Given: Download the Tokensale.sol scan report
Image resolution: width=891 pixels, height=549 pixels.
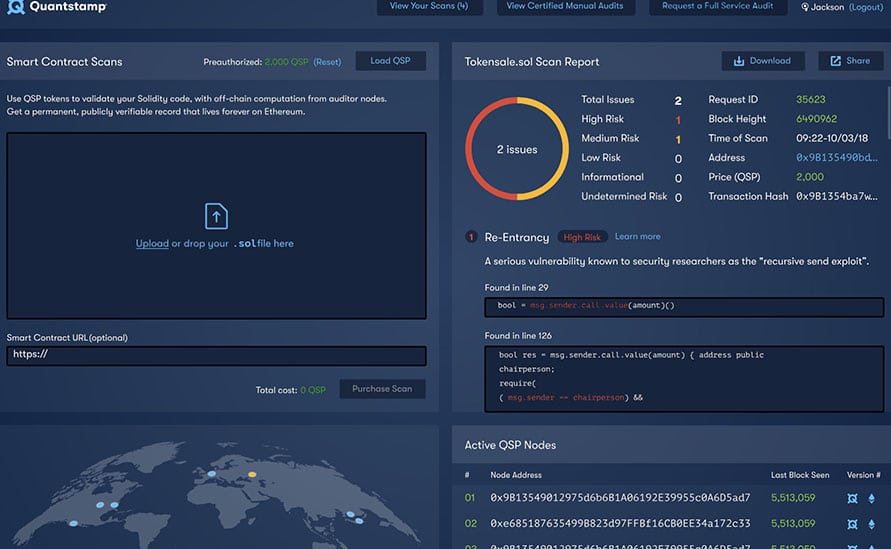Looking at the screenshot, I should (x=763, y=61).
